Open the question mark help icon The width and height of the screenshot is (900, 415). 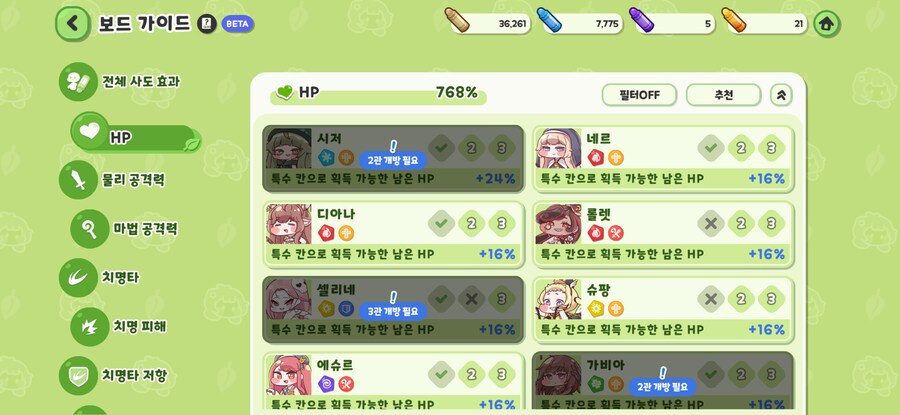[207, 24]
